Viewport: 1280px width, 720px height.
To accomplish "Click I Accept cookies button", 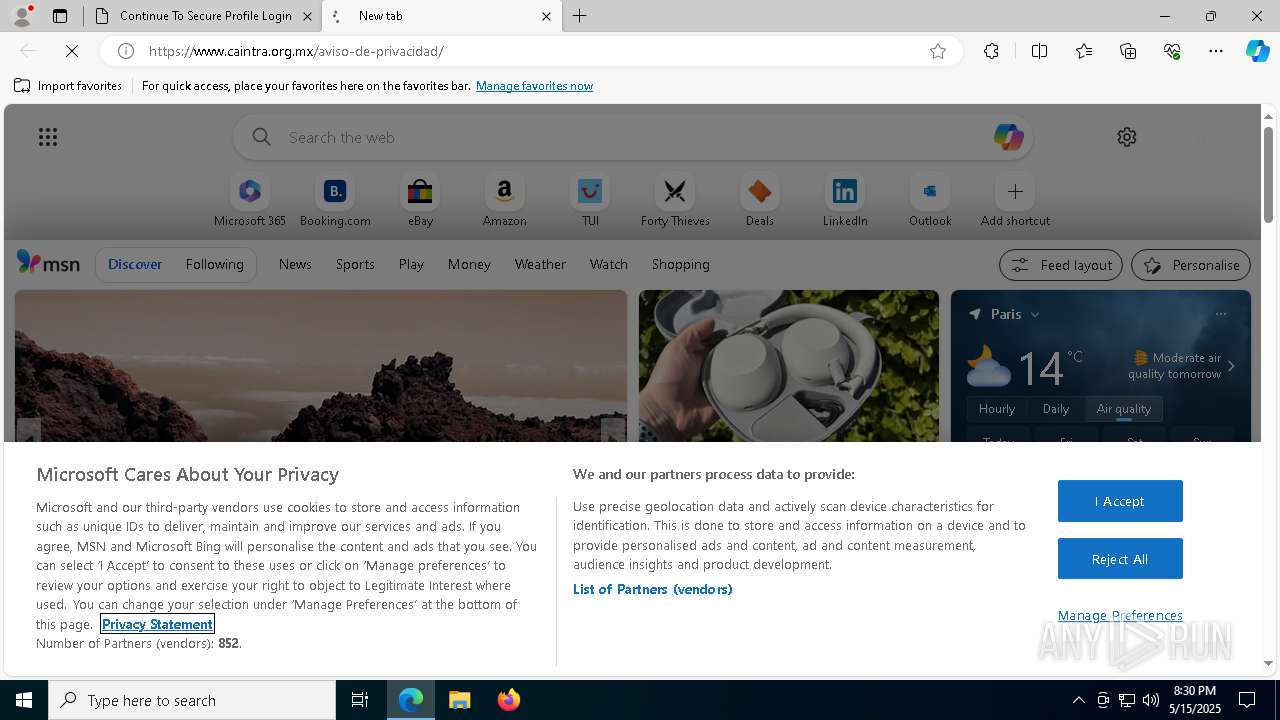I will point(1120,501).
